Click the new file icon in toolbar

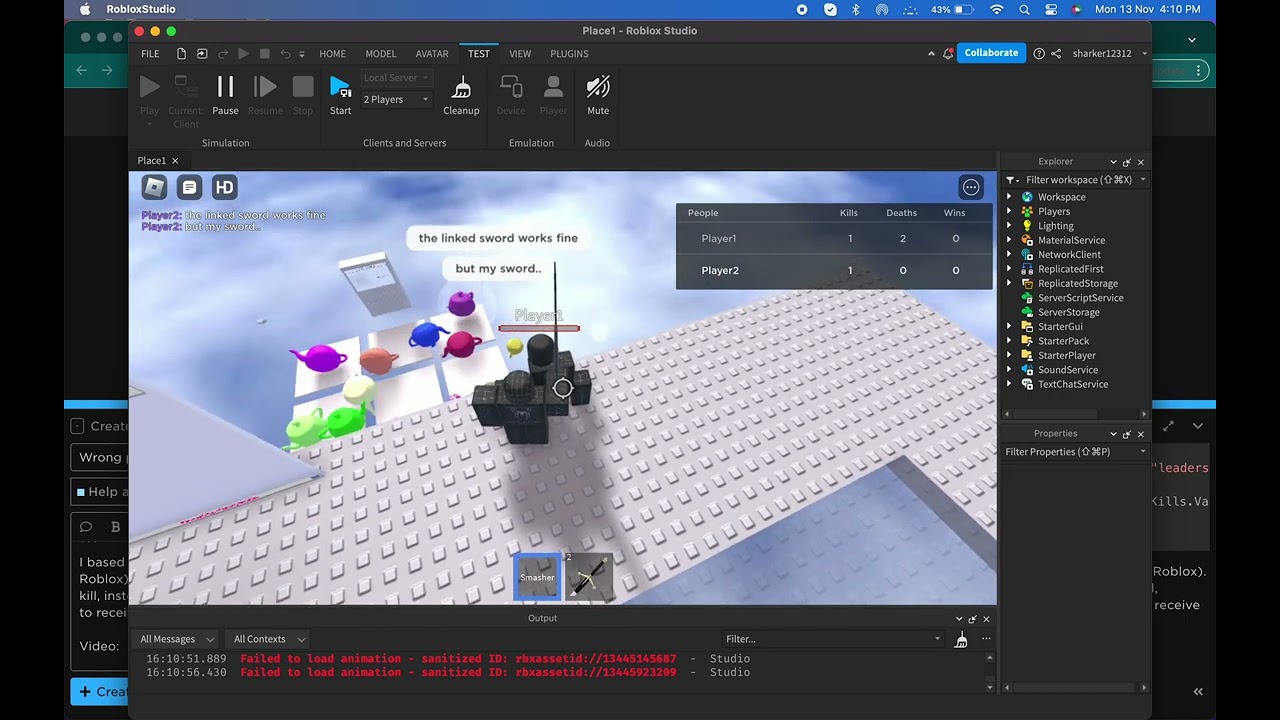181,54
